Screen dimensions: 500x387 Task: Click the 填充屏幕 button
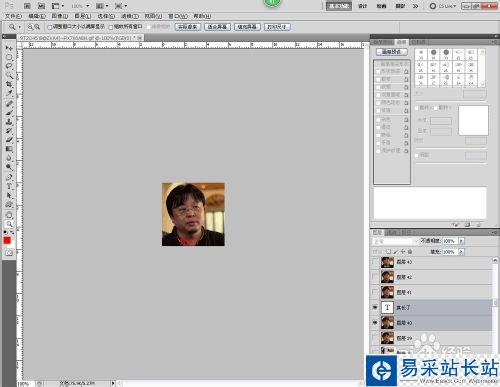pos(247,27)
